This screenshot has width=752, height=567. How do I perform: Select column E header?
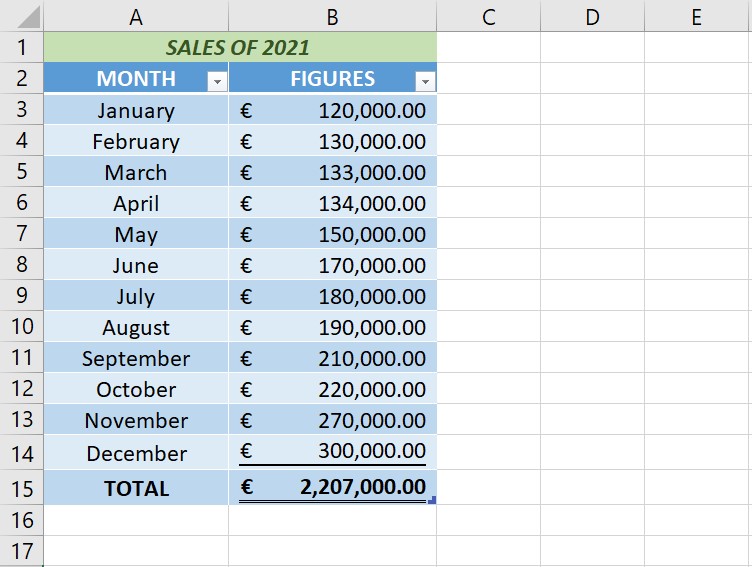(696, 17)
